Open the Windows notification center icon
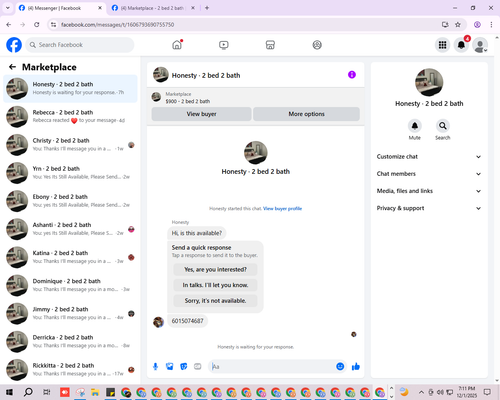 [x=487, y=392]
